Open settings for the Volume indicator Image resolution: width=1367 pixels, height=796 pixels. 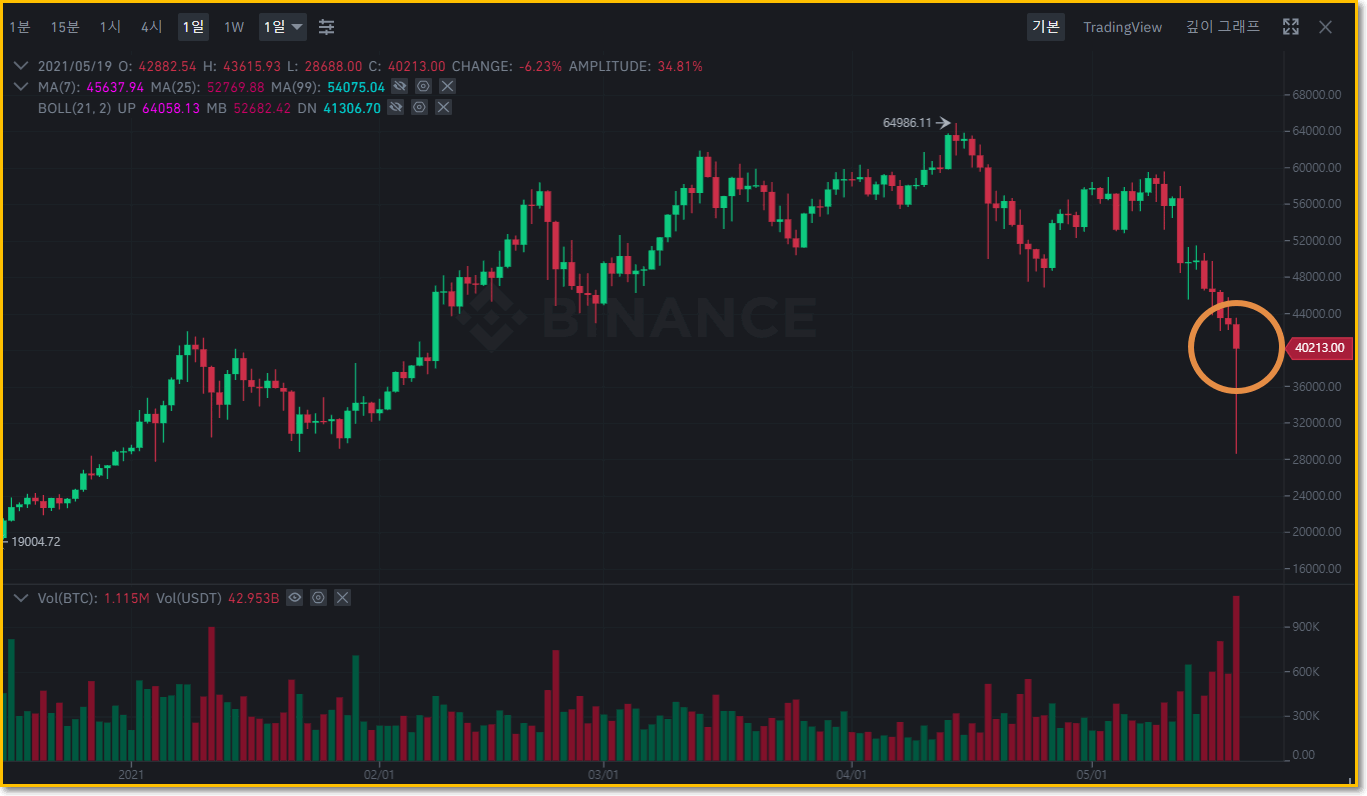[318, 598]
